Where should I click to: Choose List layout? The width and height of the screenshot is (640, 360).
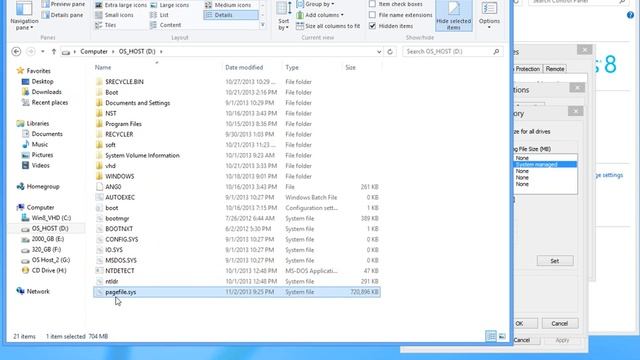click(x=160, y=15)
